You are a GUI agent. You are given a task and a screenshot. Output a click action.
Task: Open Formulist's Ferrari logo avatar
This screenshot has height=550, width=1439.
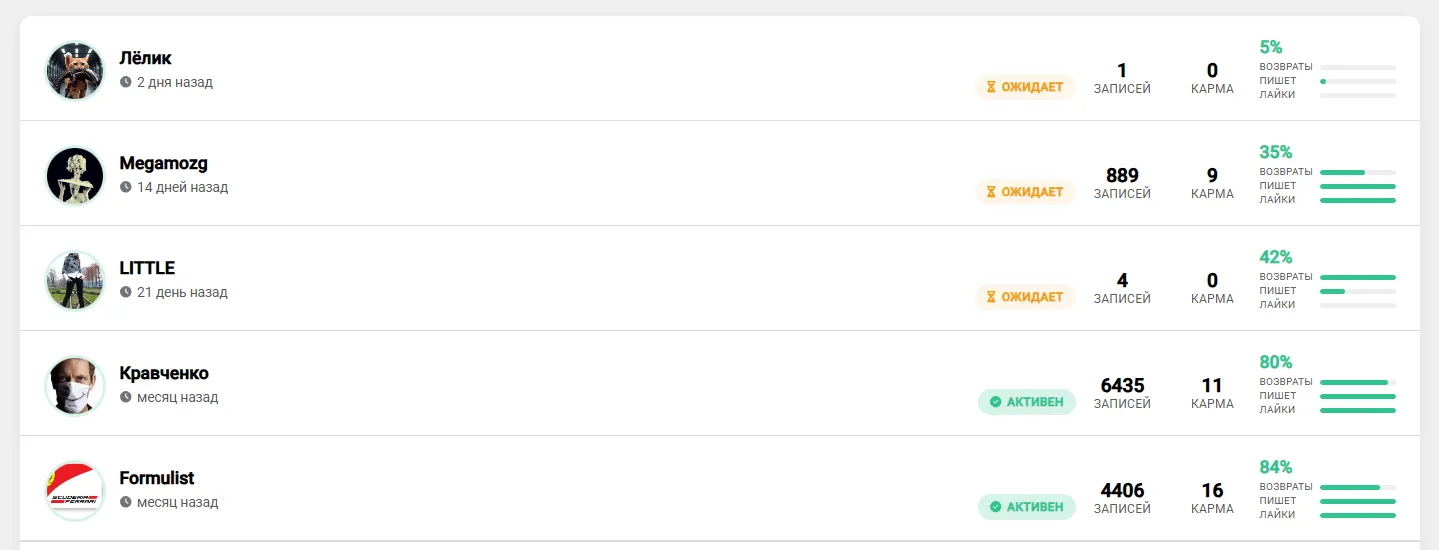75,491
